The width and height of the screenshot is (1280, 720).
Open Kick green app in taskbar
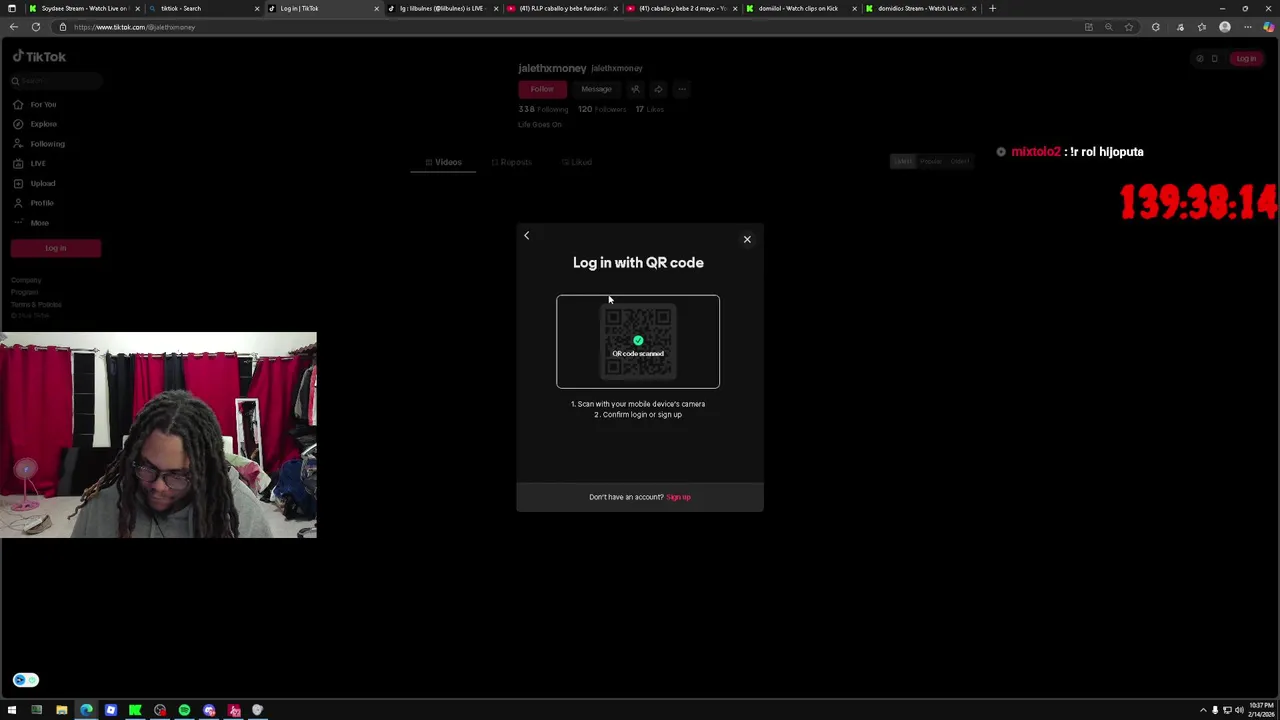point(135,710)
